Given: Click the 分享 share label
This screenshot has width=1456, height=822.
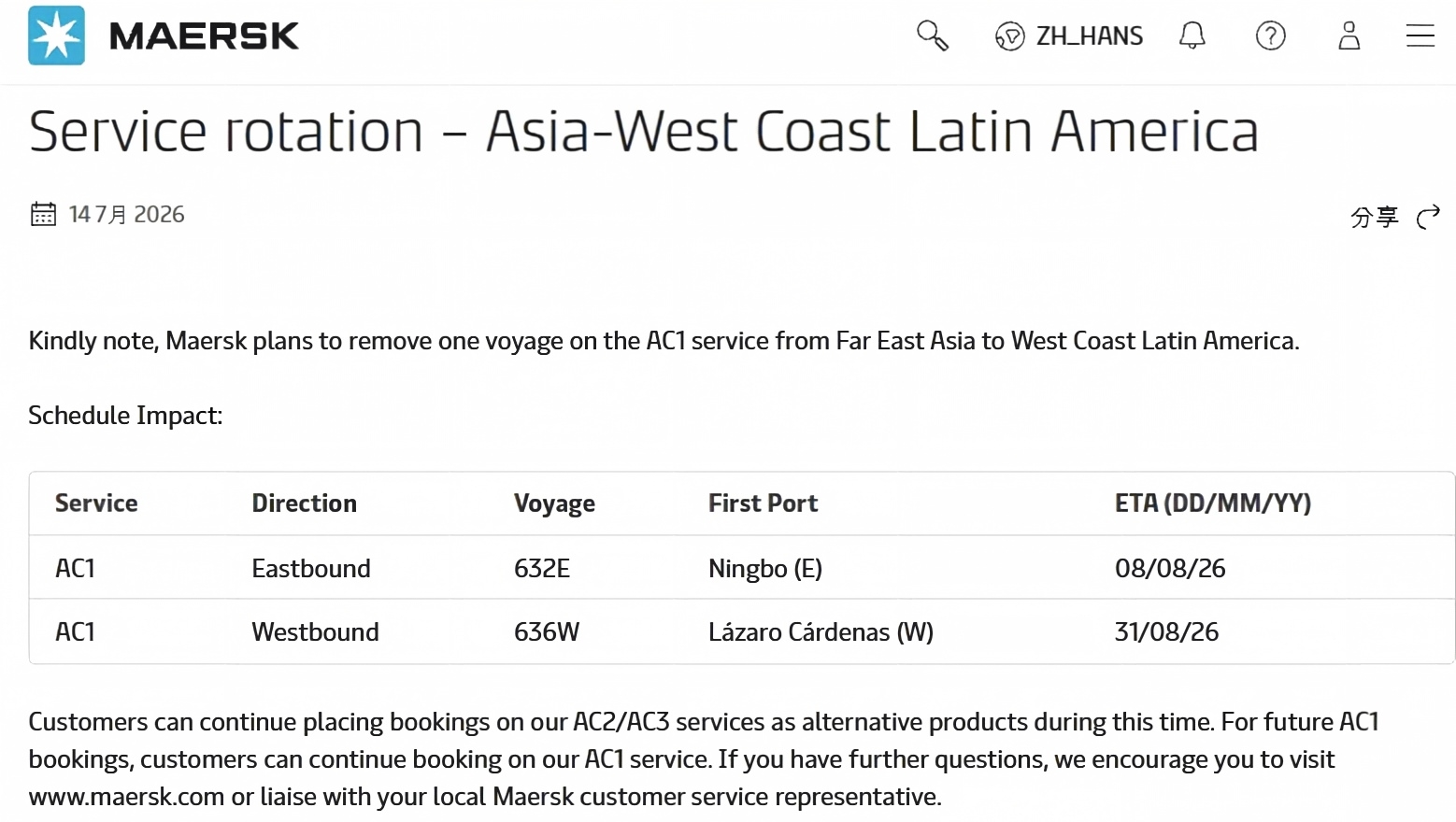Looking at the screenshot, I should [x=1374, y=217].
